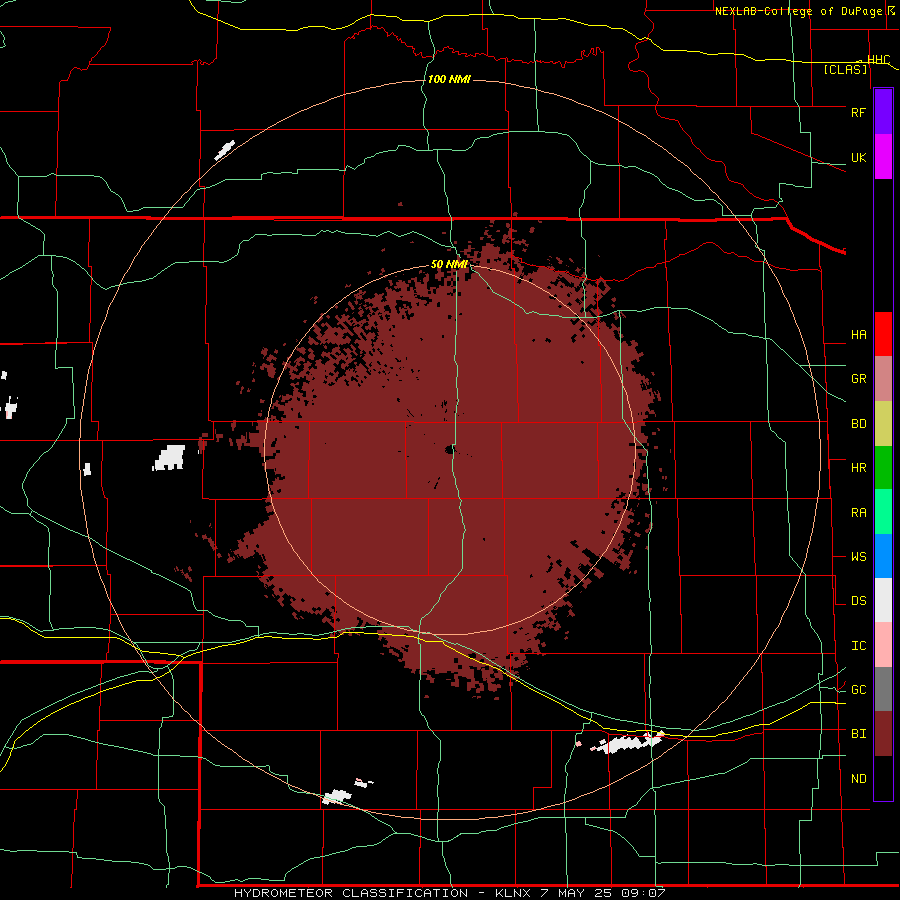The width and height of the screenshot is (900, 900).
Task: Click the [CLAS] units label
Action: [x=845, y=70]
